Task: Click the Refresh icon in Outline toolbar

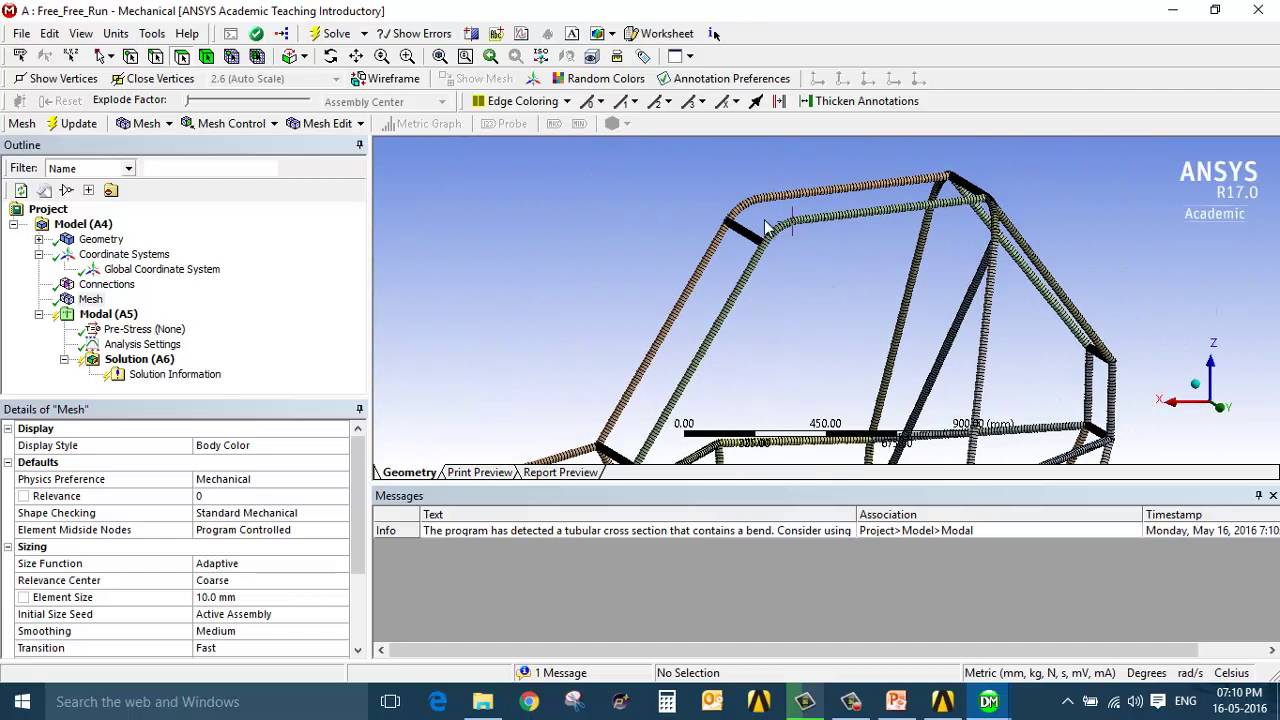Action: [21, 190]
